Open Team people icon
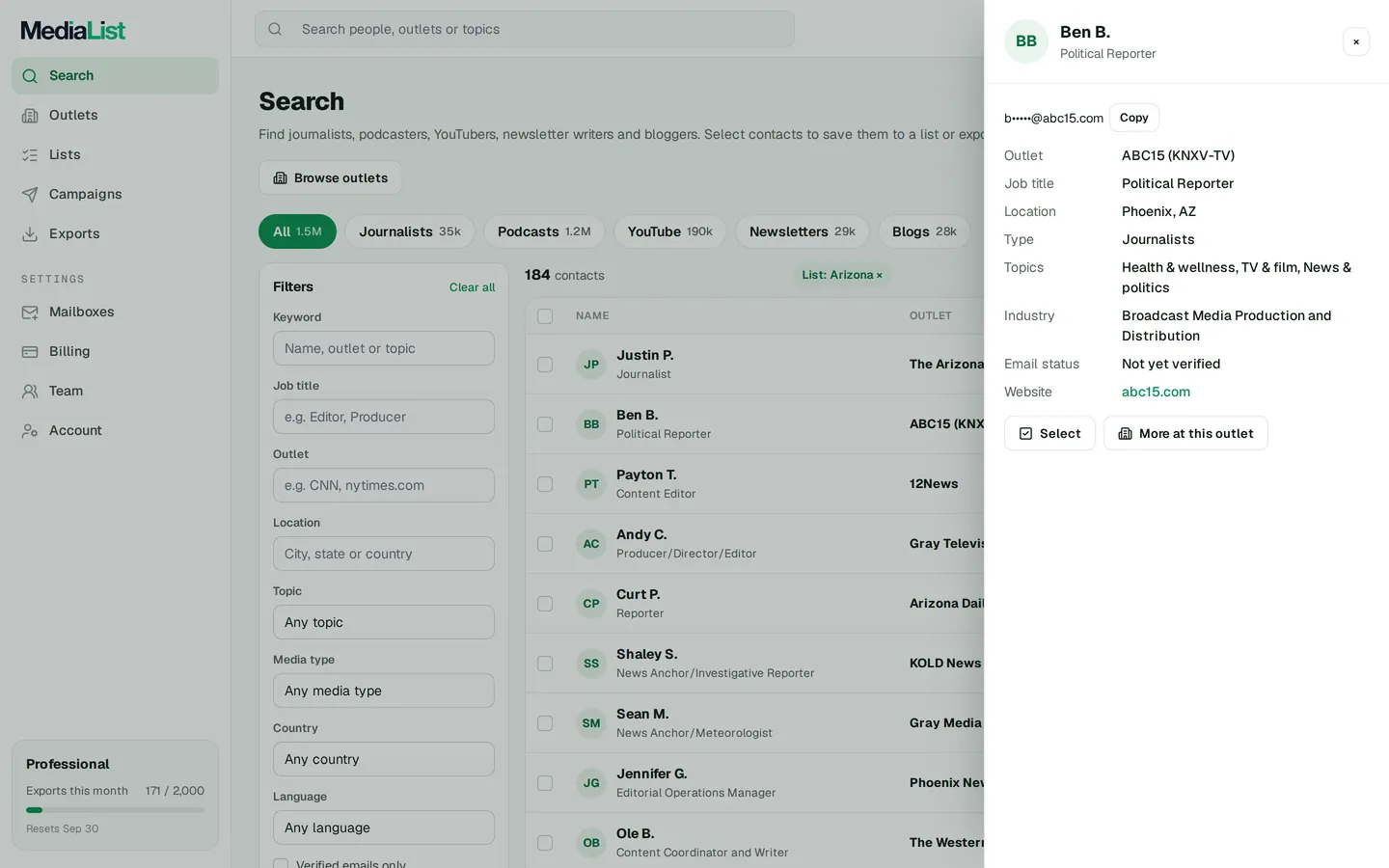Viewport: 1389px width, 868px height. (x=30, y=392)
